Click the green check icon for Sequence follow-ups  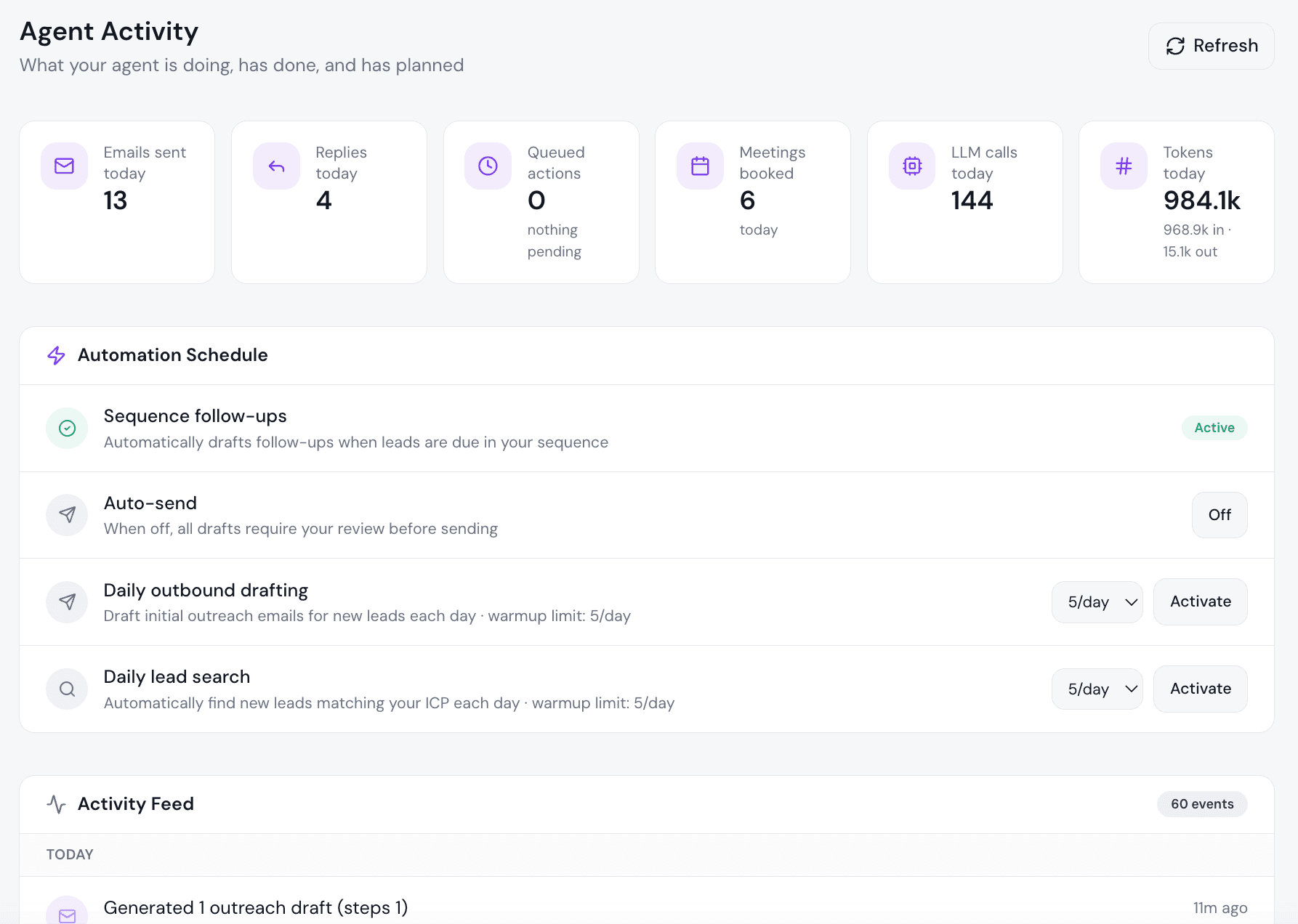(67, 429)
